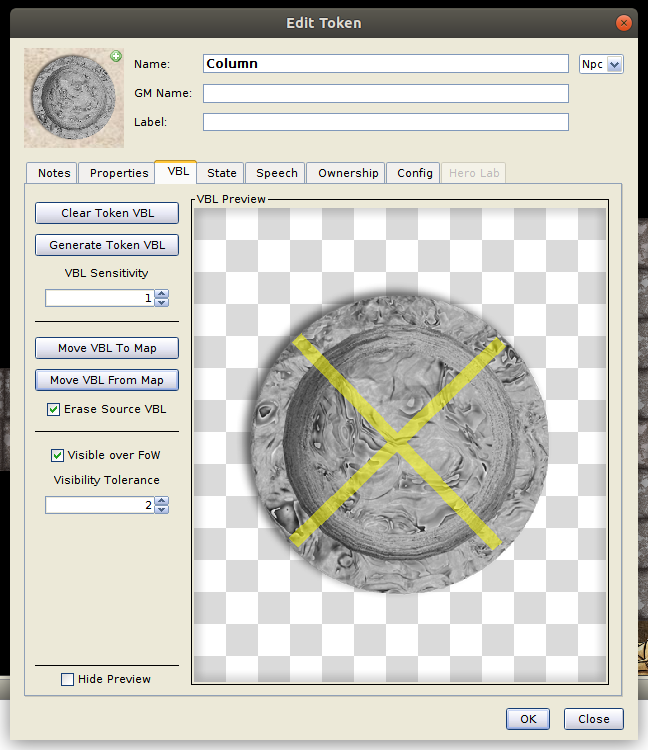
Task: Open the Speech tab
Action: point(276,173)
